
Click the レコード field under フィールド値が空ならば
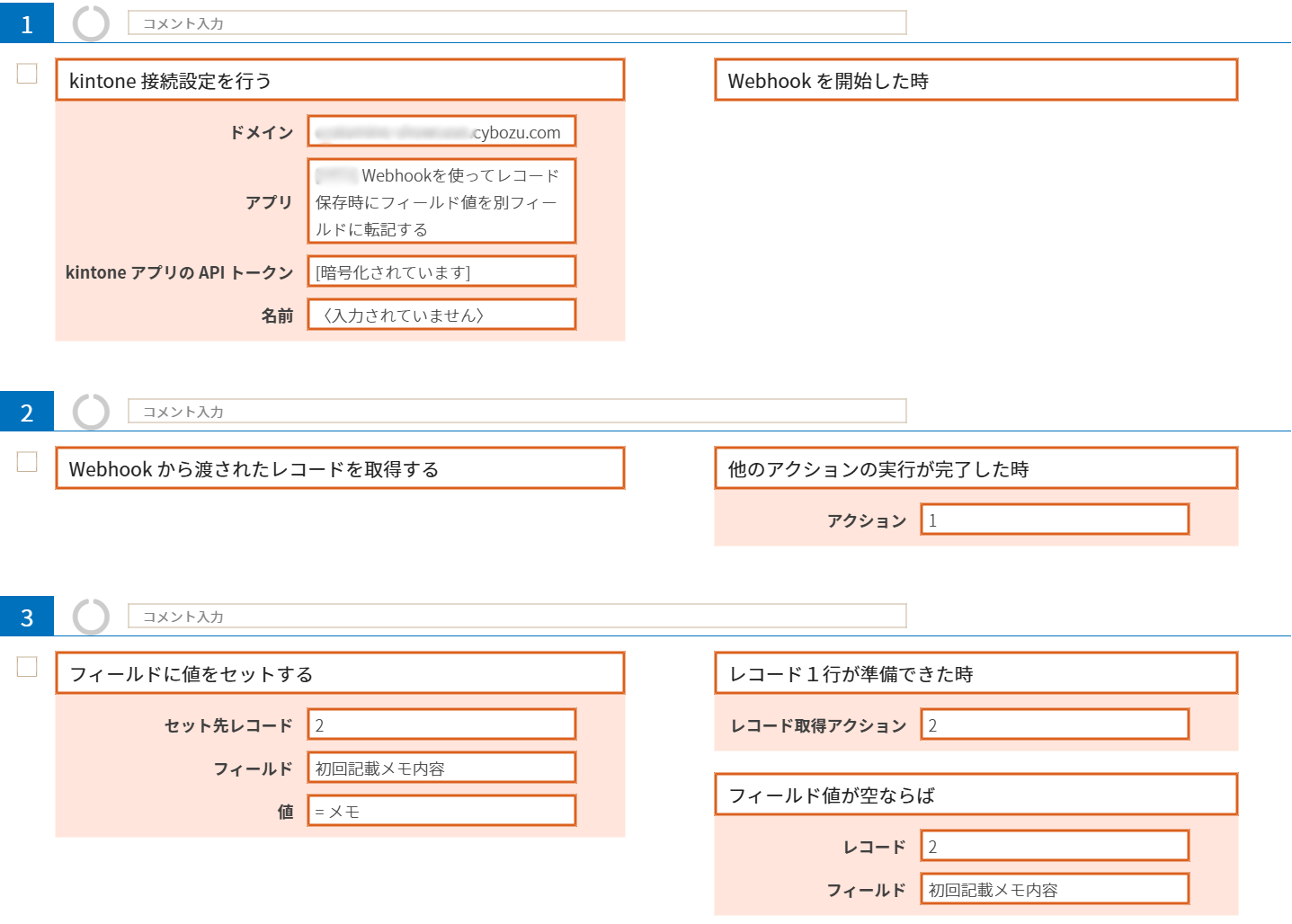point(1055,846)
